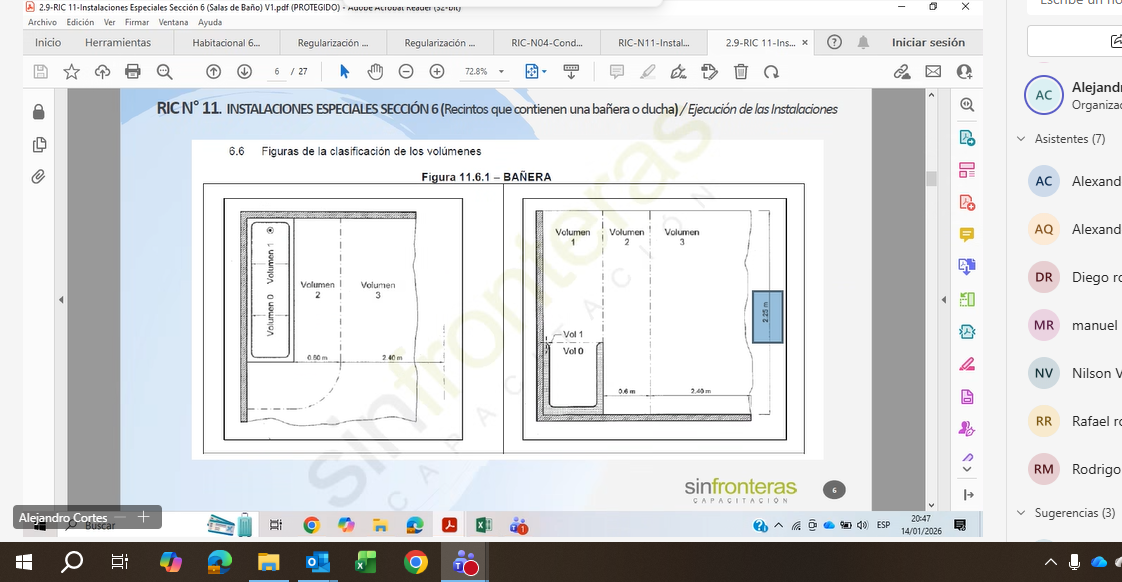Open the Ventana menu

(172, 22)
